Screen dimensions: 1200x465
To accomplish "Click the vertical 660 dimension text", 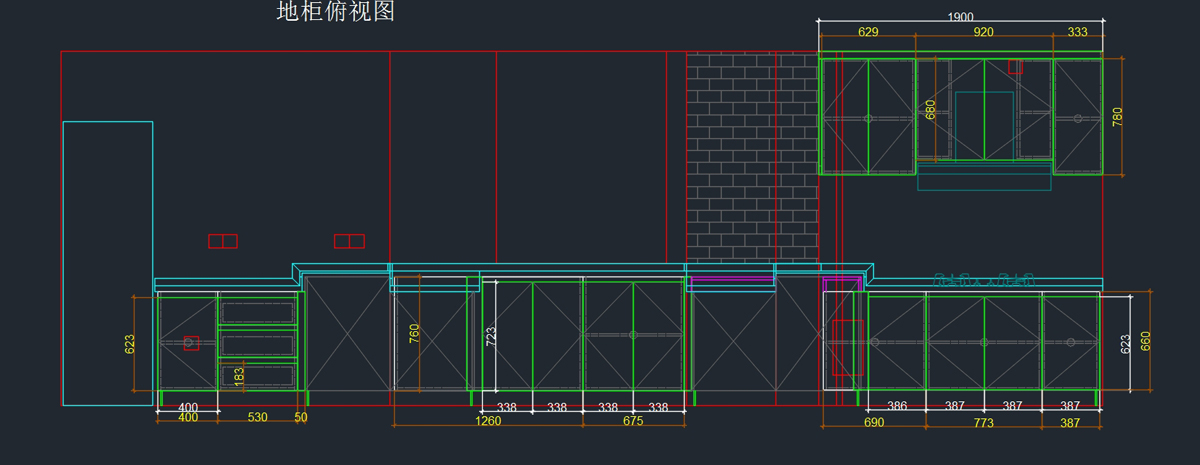I will tap(1146, 343).
